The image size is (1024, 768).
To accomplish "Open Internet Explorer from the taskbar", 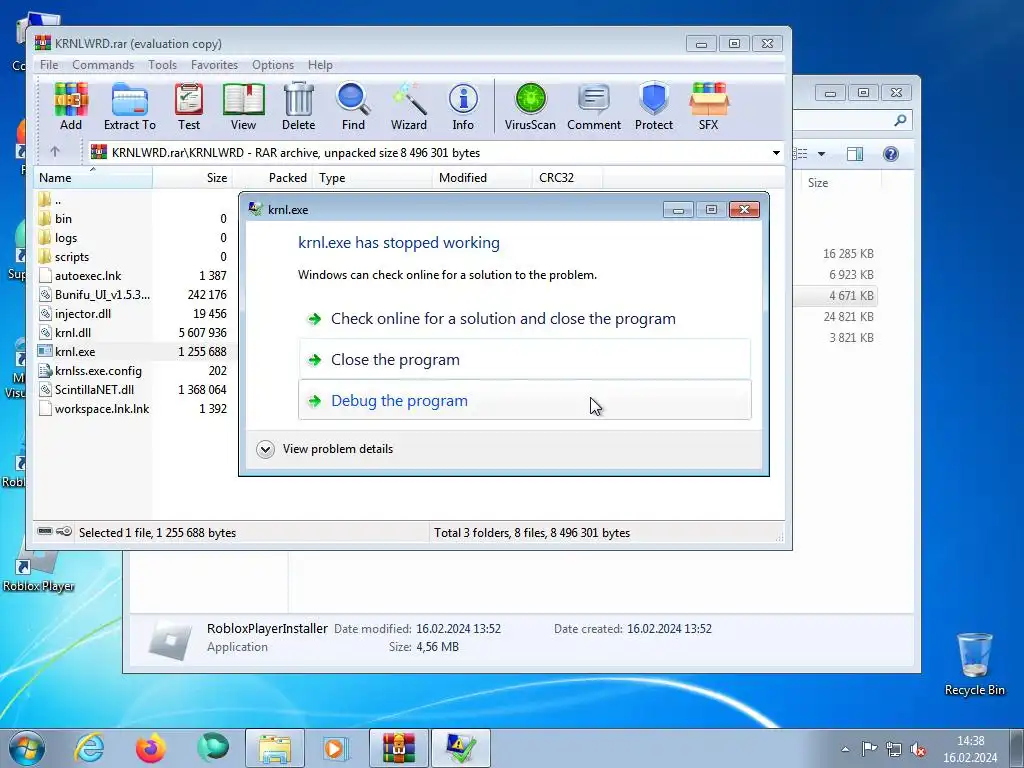I will [89, 748].
